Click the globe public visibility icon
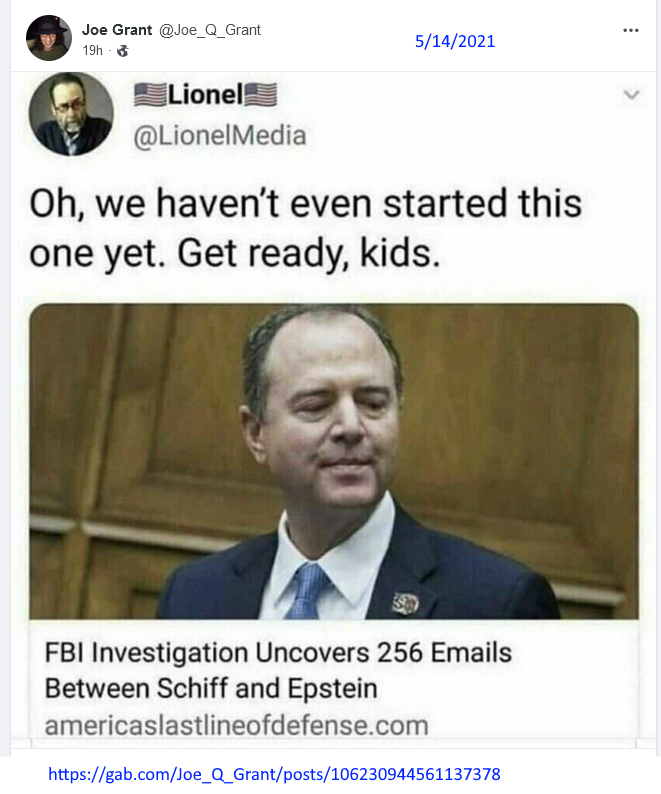The height and width of the screenshot is (794, 661). (123, 51)
